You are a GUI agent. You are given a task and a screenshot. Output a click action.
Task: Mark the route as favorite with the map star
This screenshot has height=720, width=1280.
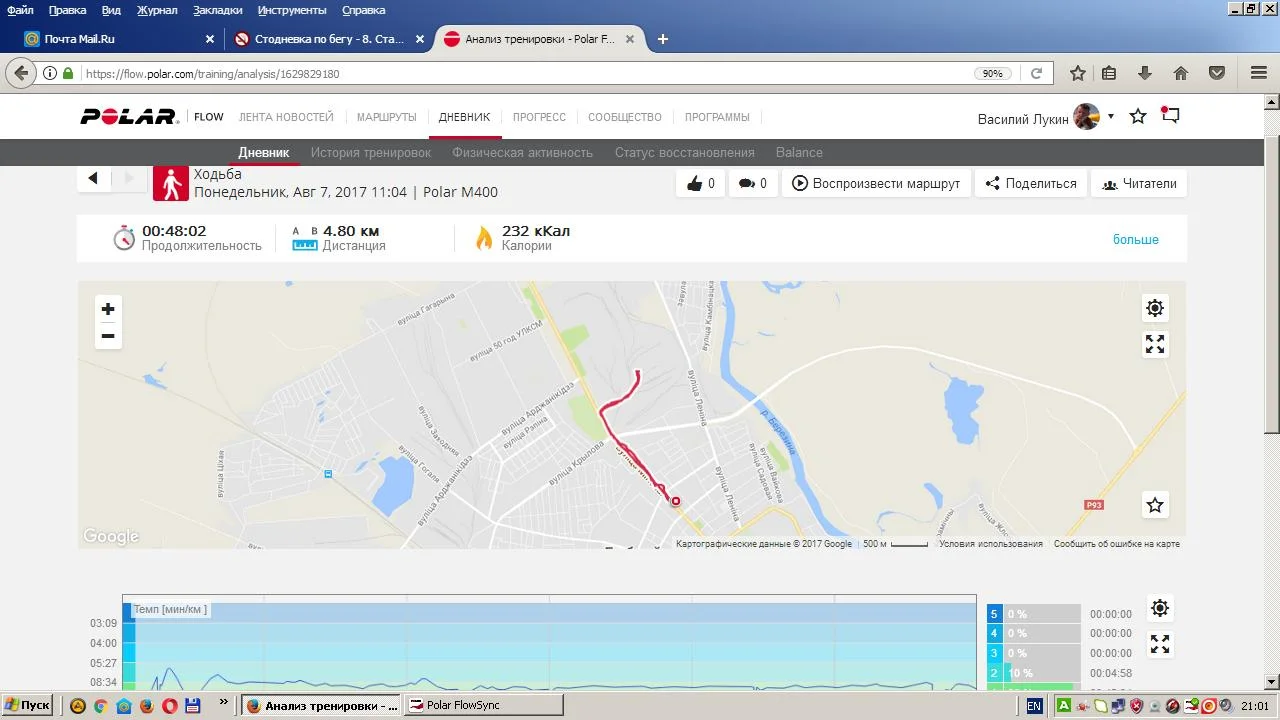click(1155, 505)
